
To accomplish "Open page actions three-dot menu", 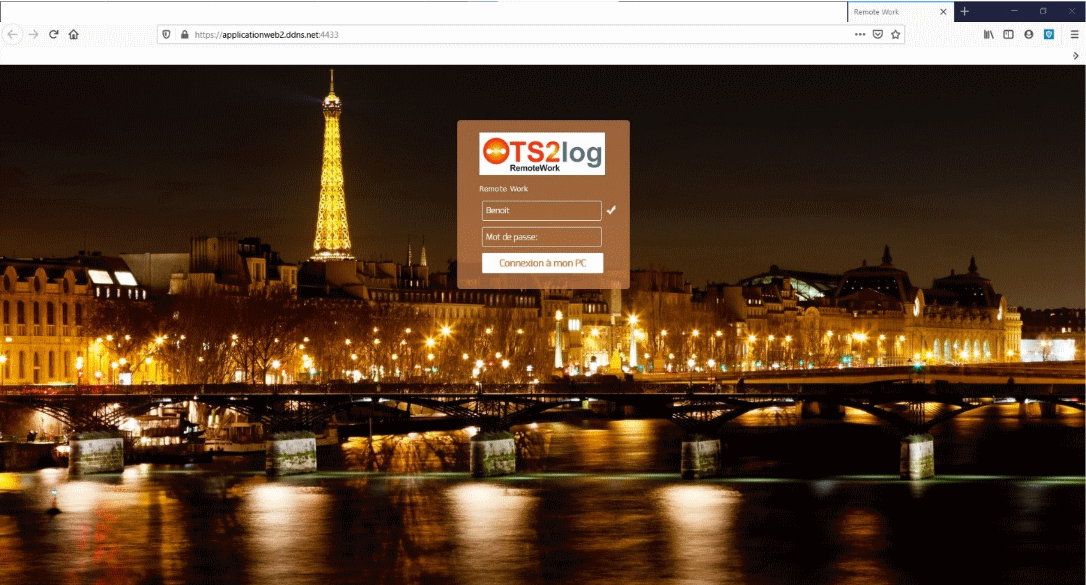I will point(860,34).
